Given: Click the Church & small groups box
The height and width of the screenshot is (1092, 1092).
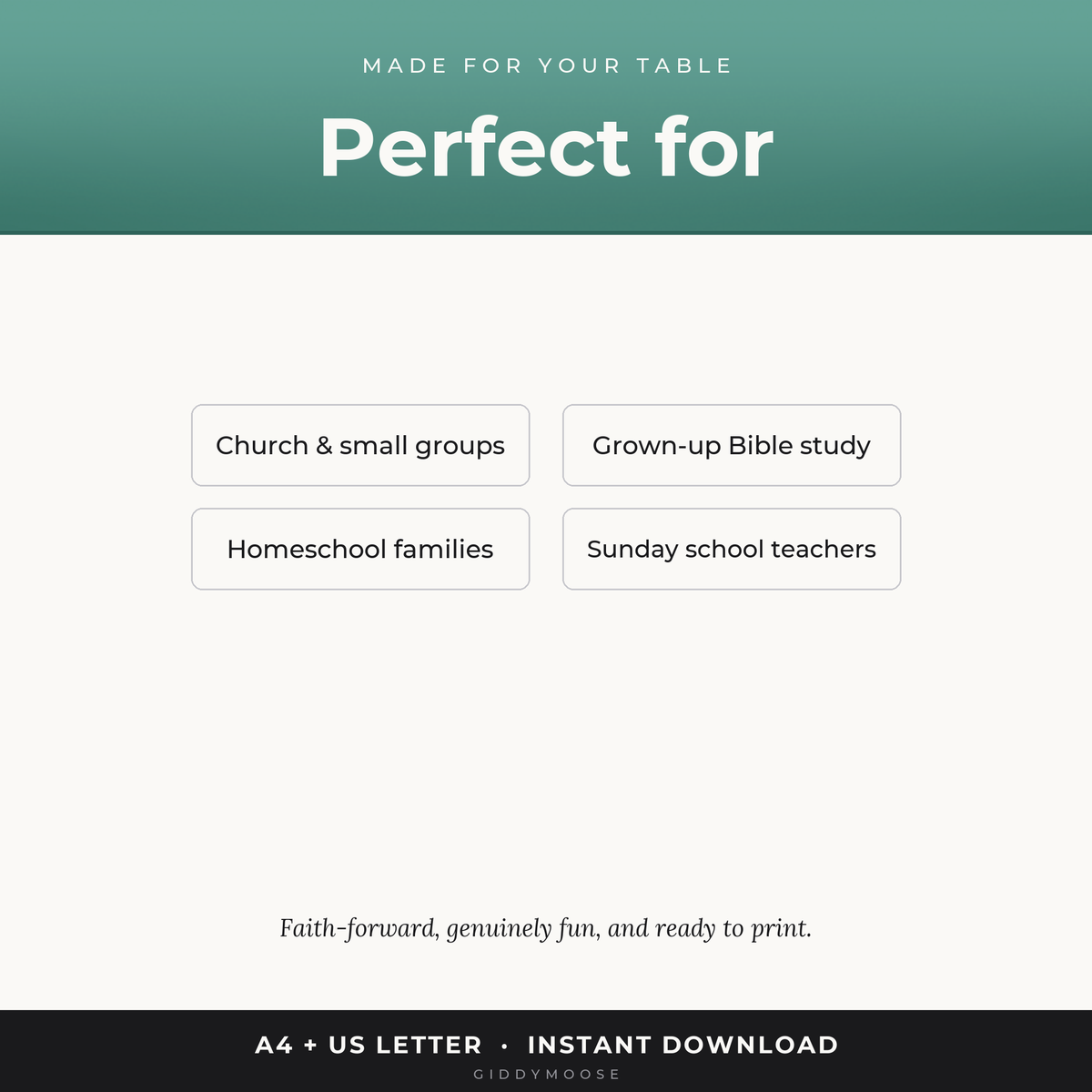Looking at the screenshot, I should pos(360,445).
